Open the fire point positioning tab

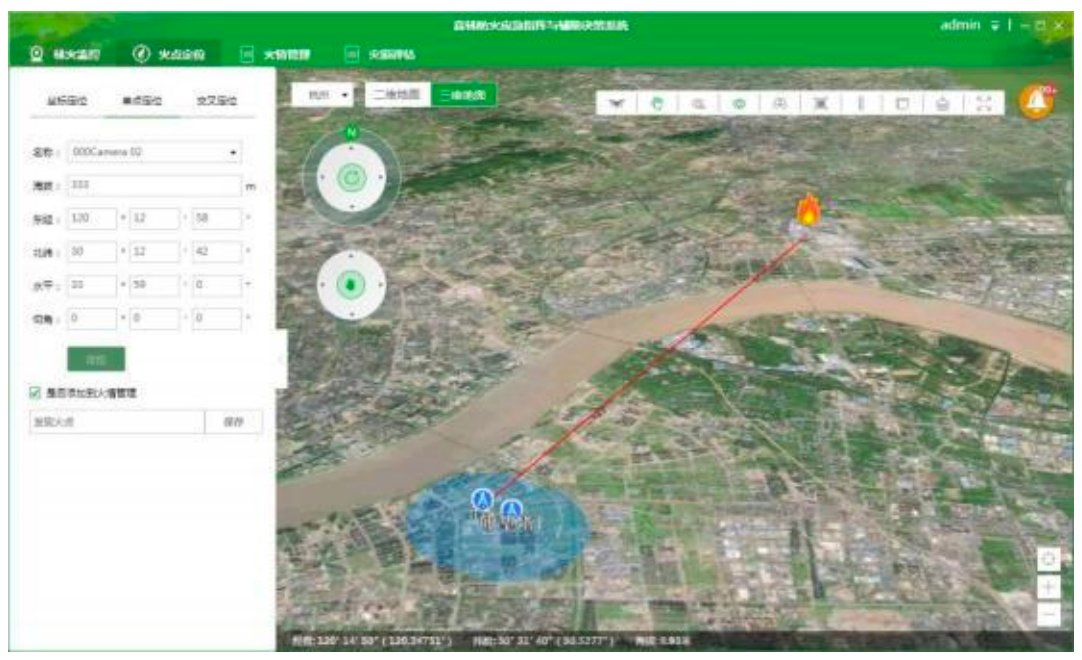(x=169, y=54)
